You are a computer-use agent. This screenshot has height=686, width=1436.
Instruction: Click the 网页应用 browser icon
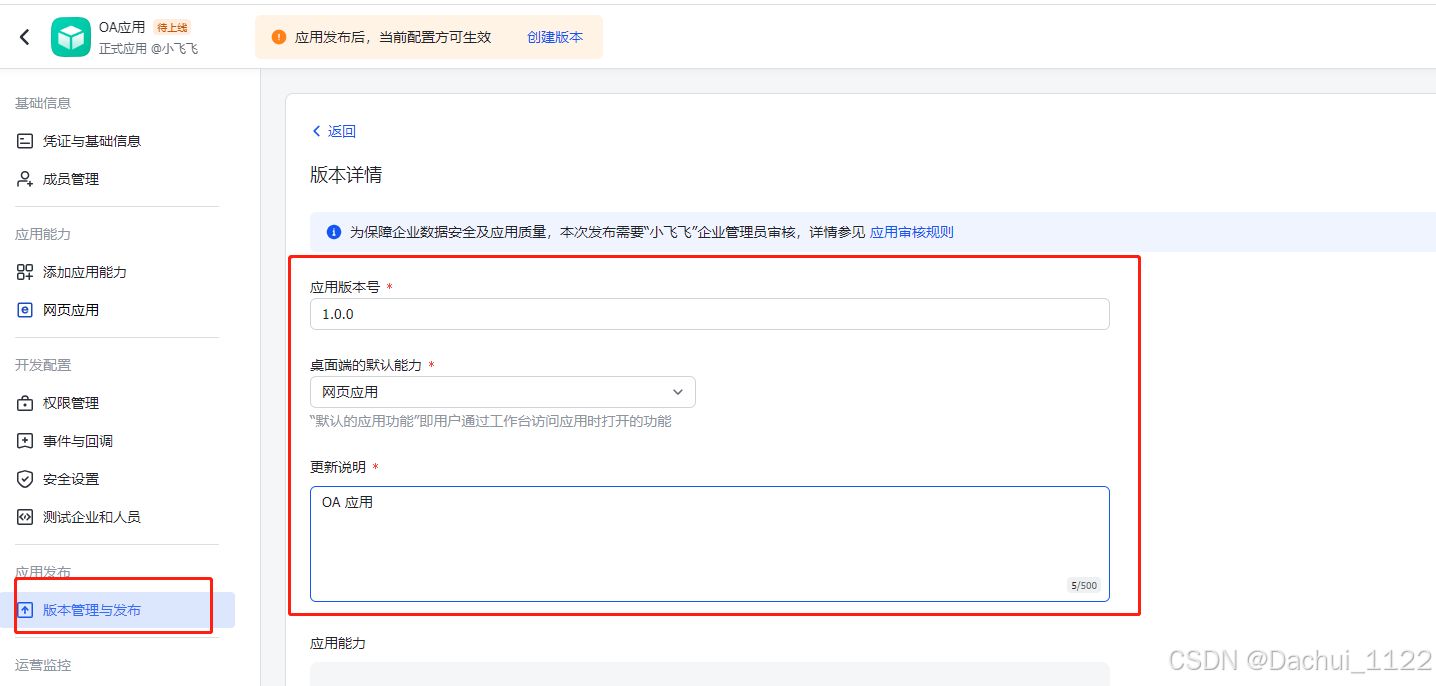point(25,310)
